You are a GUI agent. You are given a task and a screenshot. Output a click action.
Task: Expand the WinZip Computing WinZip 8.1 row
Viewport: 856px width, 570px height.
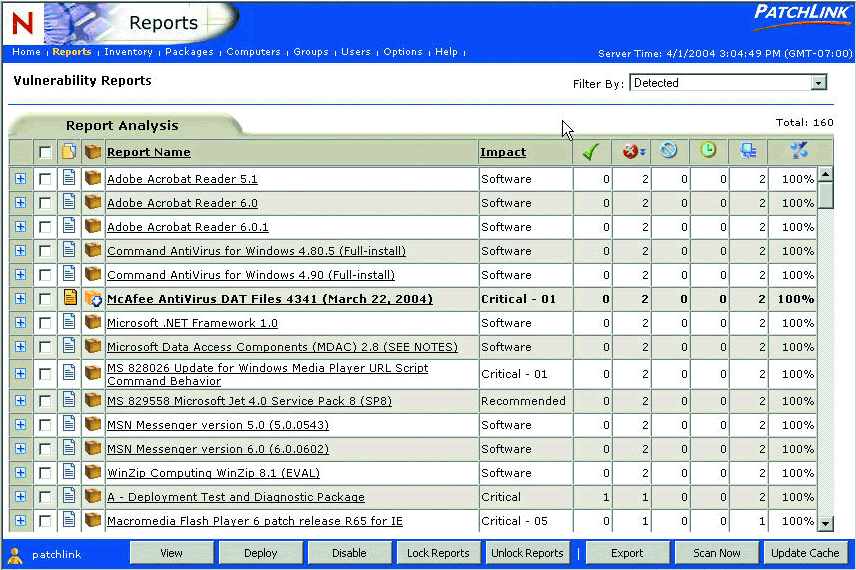[x=21, y=473]
